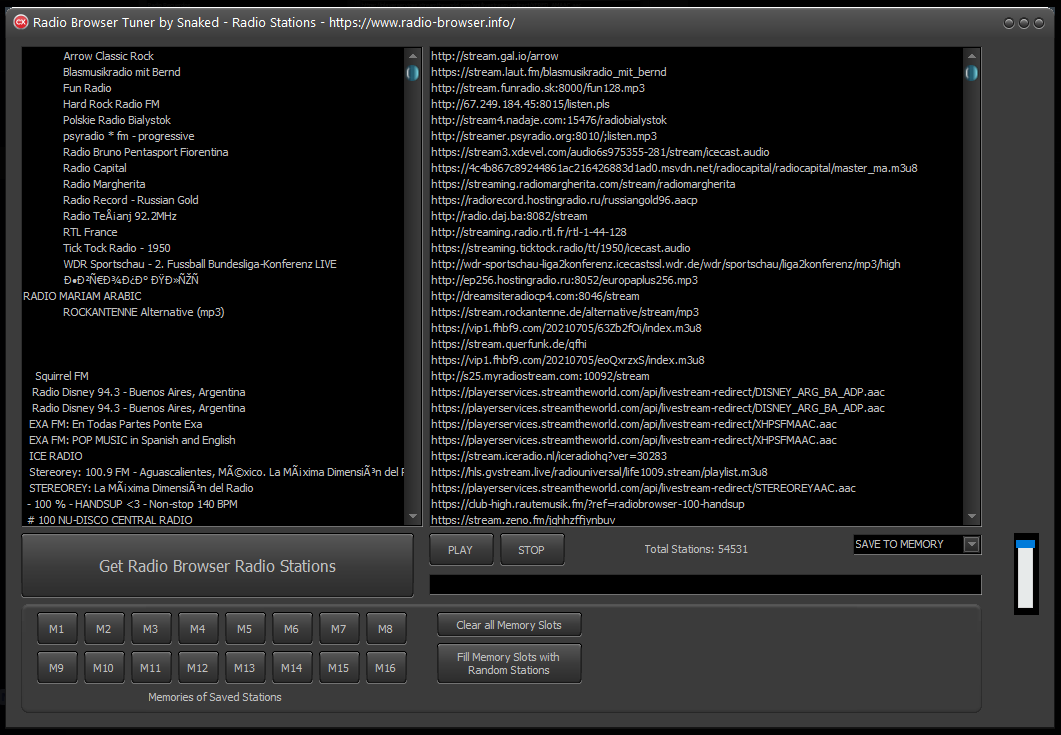Image resolution: width=1061 pixels, height=735 pixels.
Task: Select Polskie Radio Bialystok station
Action: [117, 120]
